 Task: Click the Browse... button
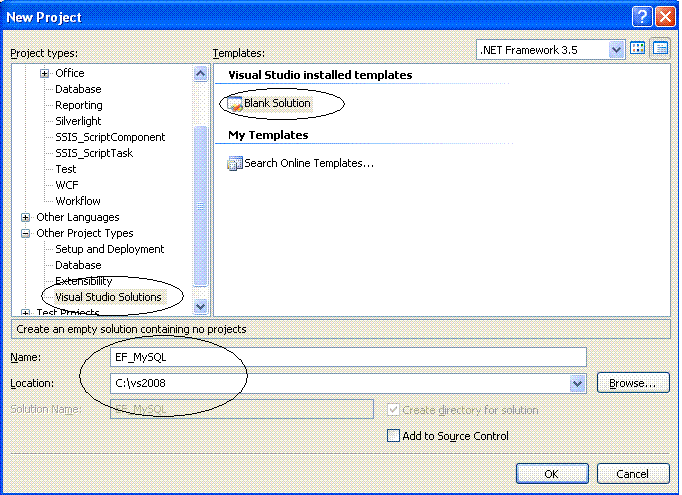[x=632, y=383]
